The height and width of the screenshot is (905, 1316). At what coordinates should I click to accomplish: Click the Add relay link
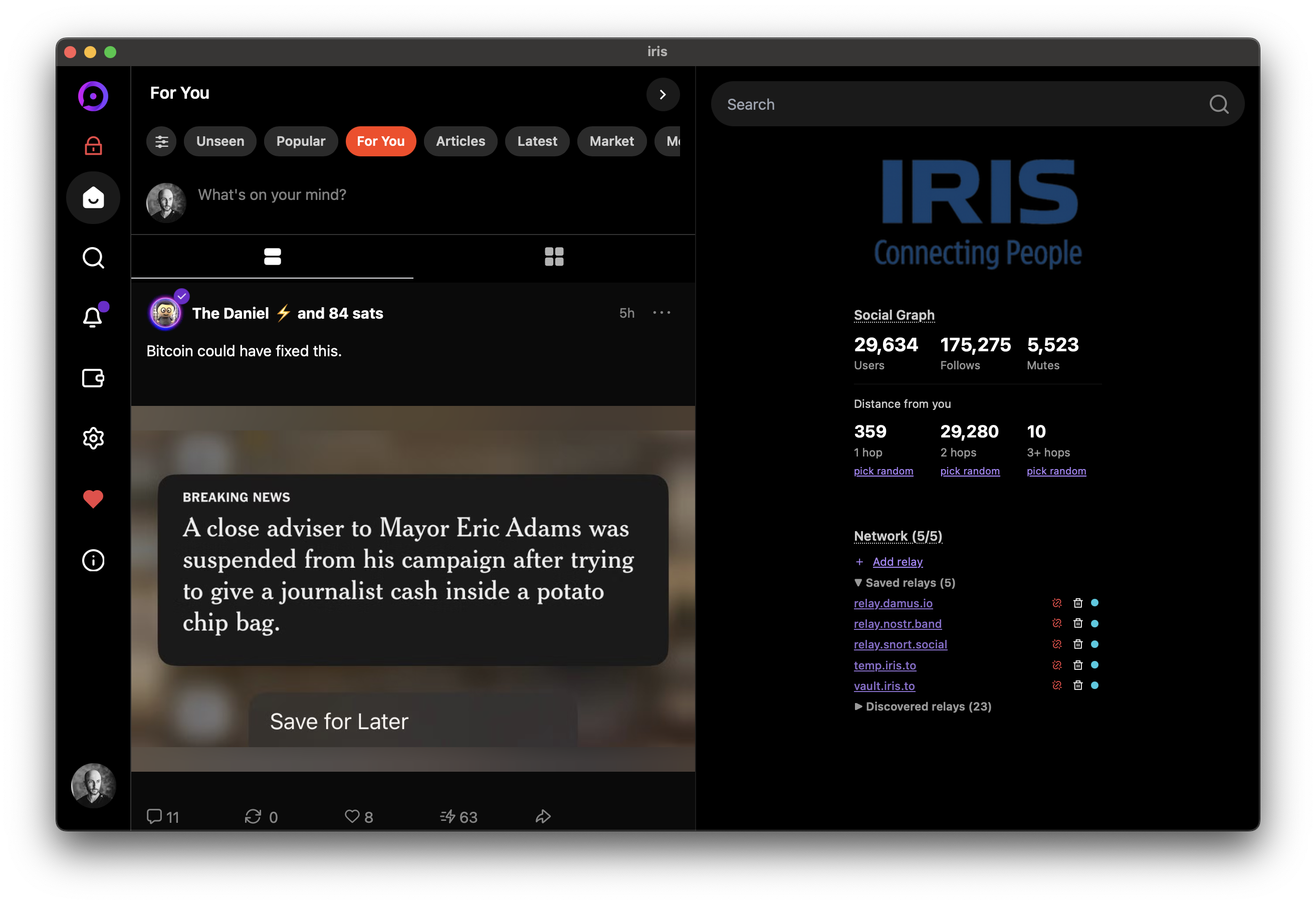coord(898,561)
